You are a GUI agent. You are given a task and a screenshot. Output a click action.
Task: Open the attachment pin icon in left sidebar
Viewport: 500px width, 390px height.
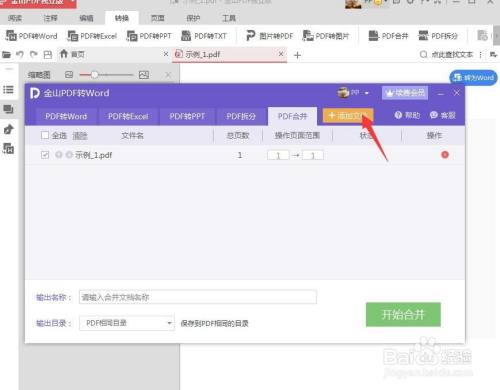pos(8,129)
